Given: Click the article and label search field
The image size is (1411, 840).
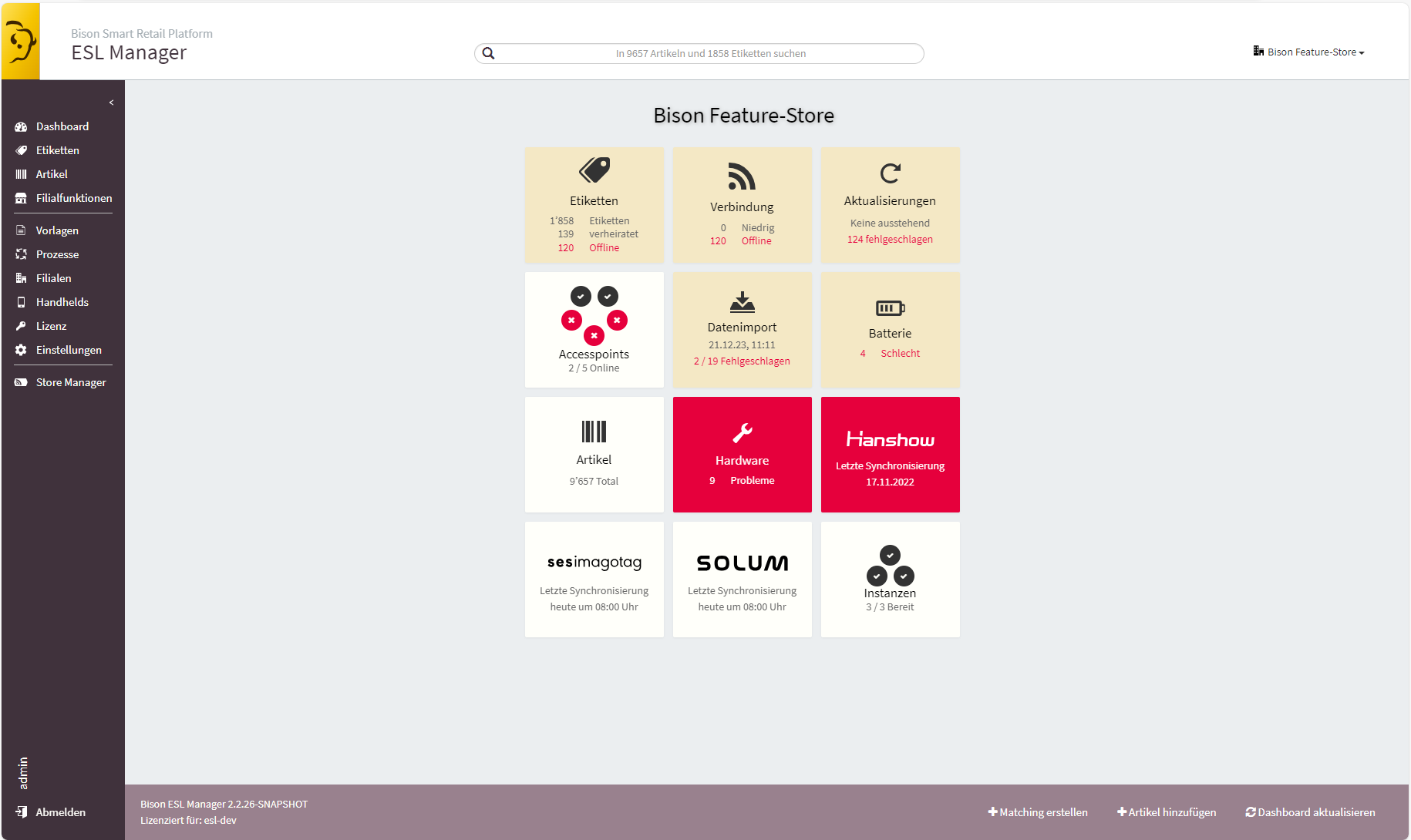Looking at the screenshot, I should 699,53.
